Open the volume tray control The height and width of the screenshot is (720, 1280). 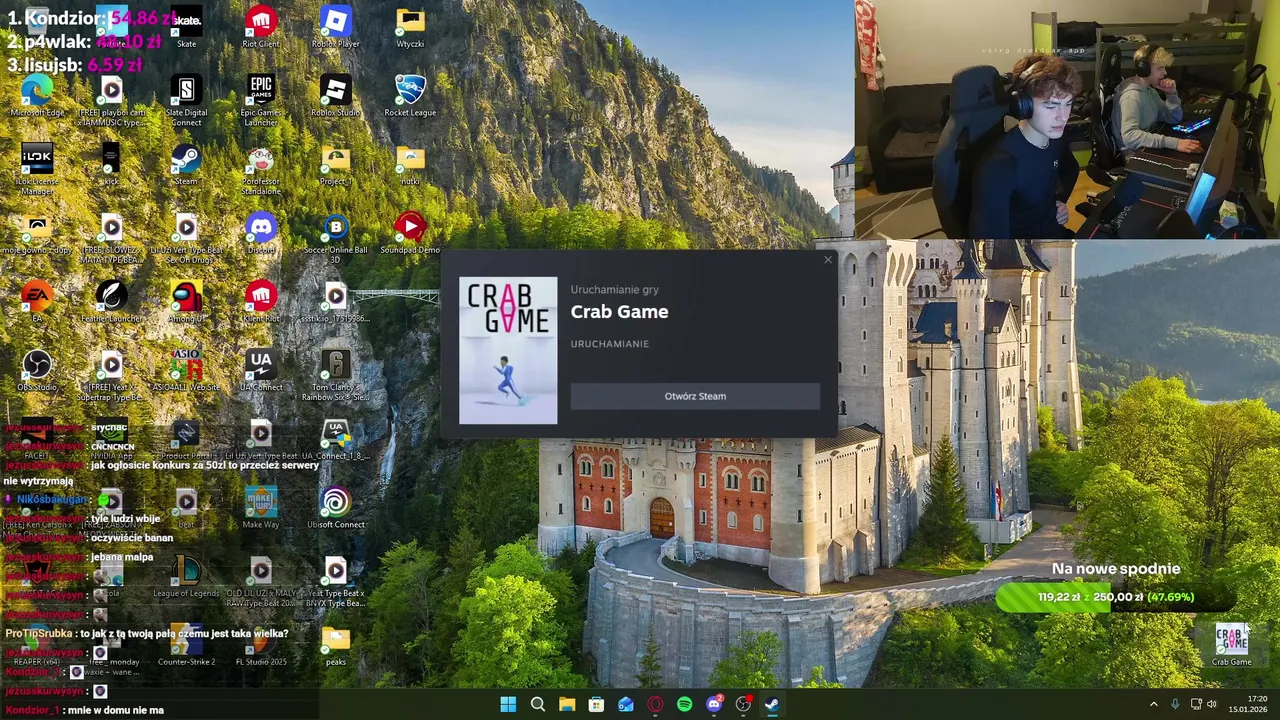(1212, 704)
